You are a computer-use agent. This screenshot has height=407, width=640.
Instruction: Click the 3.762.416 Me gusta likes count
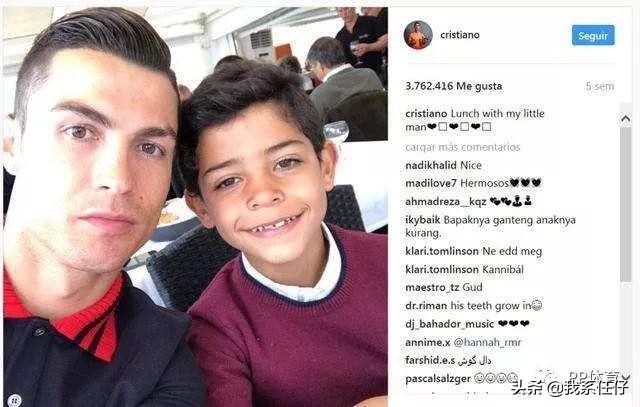tap(453, 86)
